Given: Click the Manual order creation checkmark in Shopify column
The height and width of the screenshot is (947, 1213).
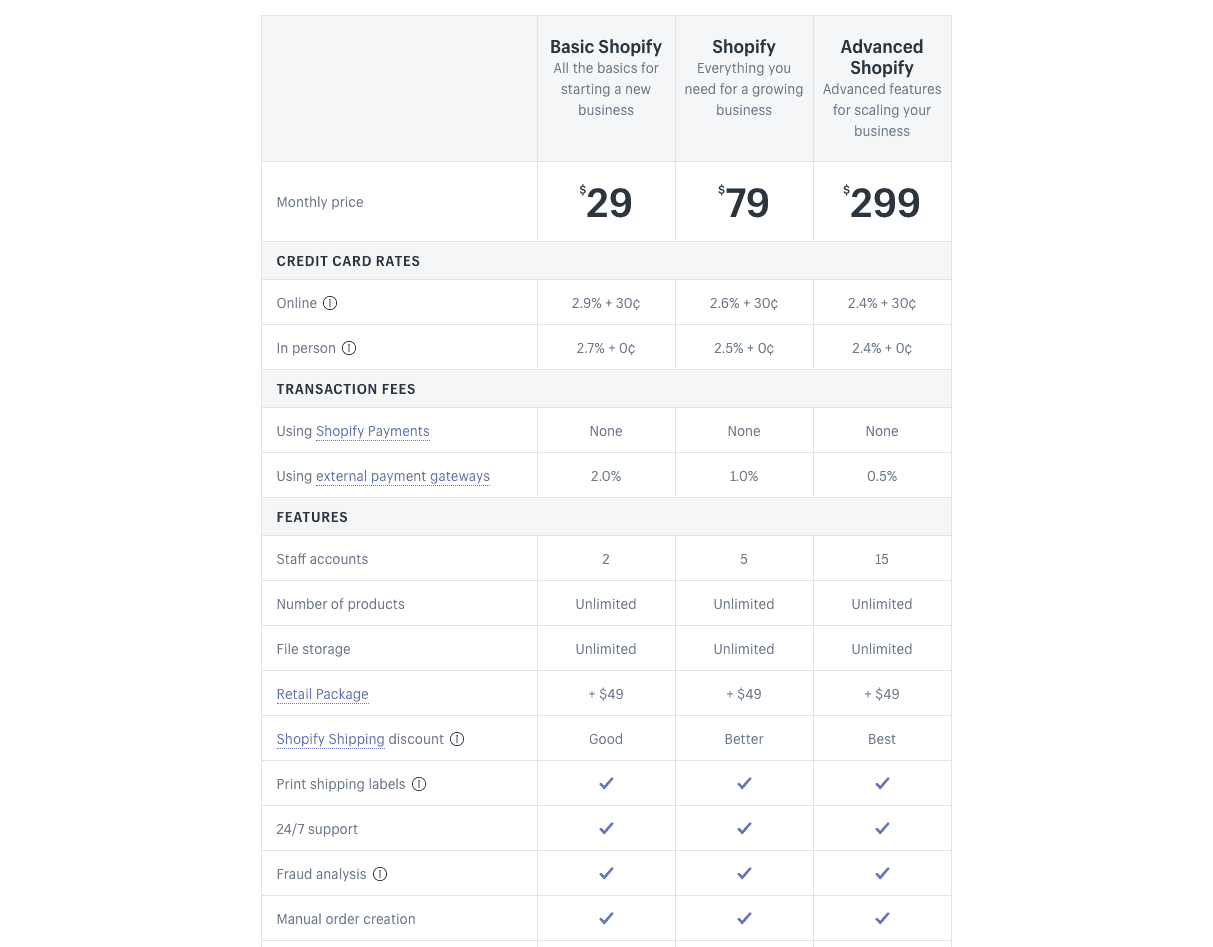Looking at the screenshot, I should pyautogui.click(x=744, y=918).
